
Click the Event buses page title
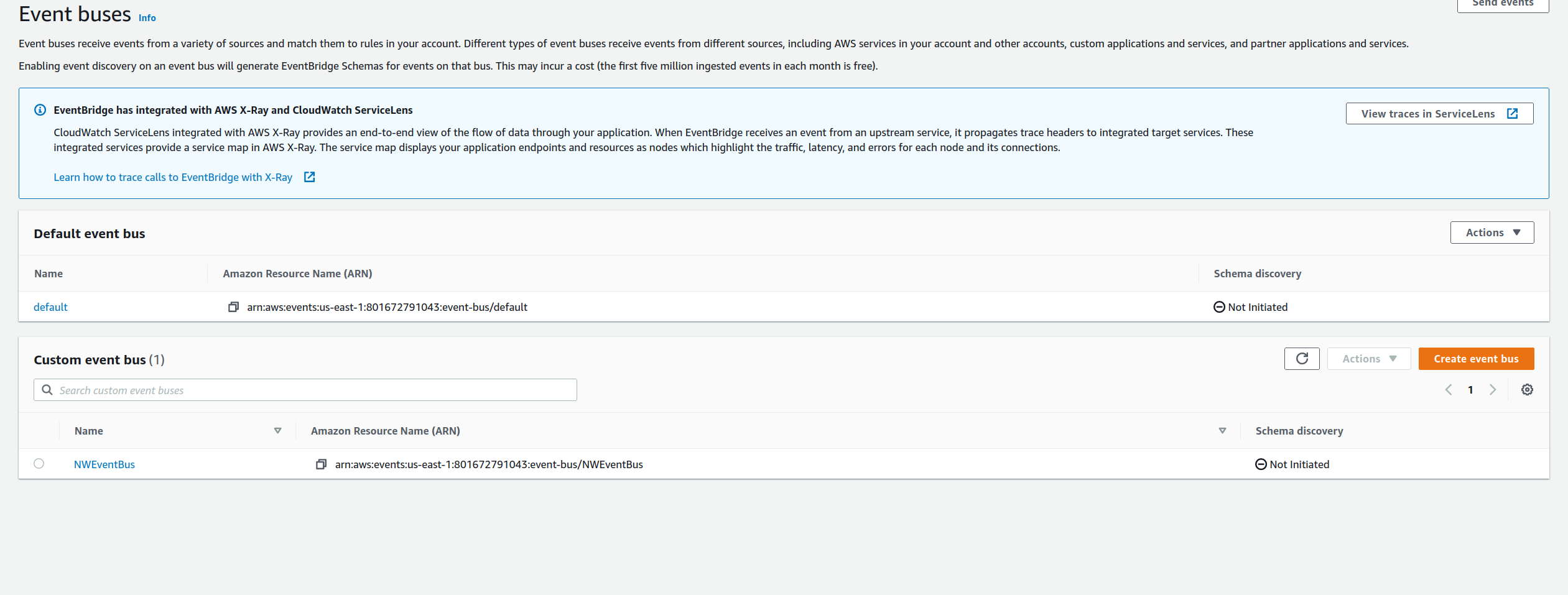click(75, 14)
